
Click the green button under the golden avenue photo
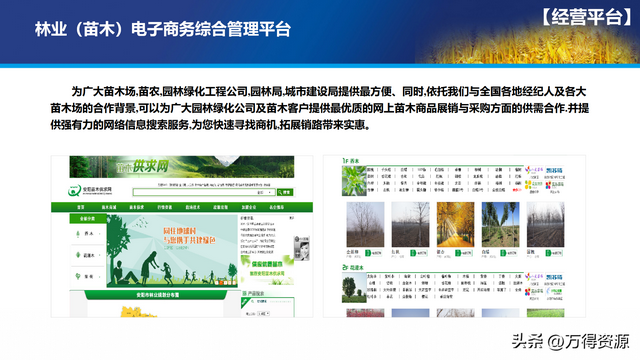point(464,253)
